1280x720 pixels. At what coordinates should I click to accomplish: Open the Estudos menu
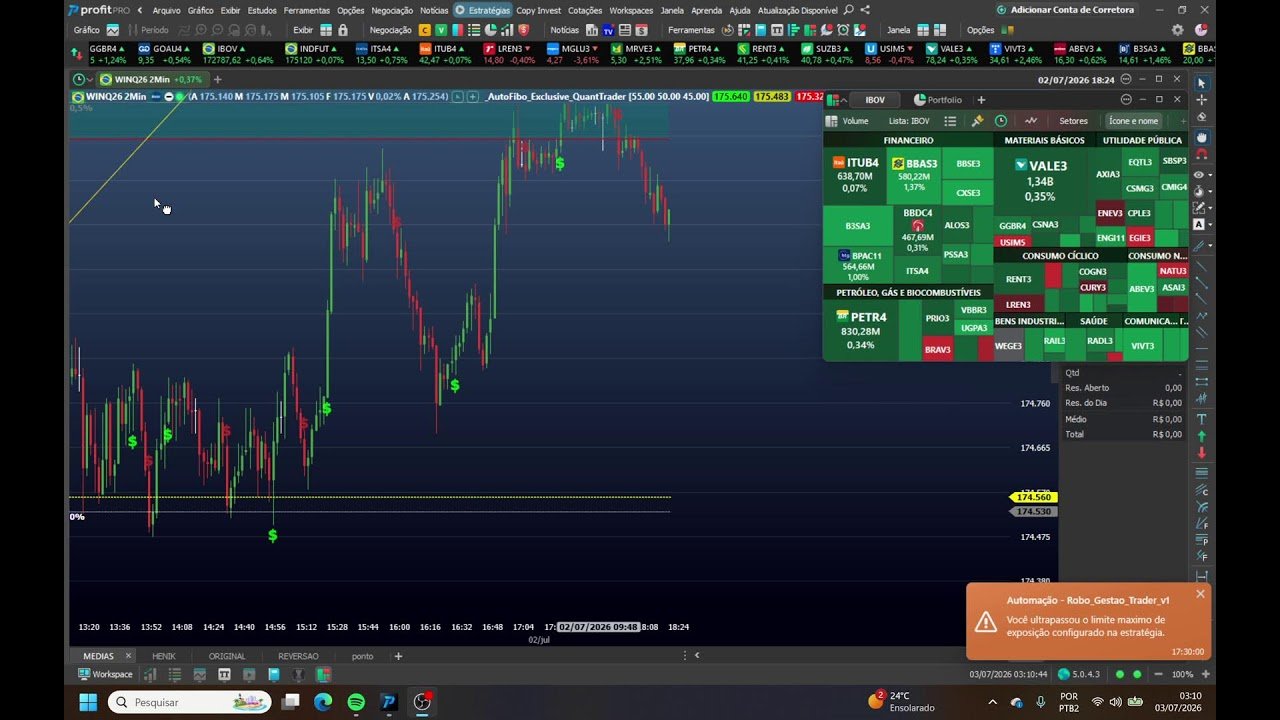[x=262, y=10]
